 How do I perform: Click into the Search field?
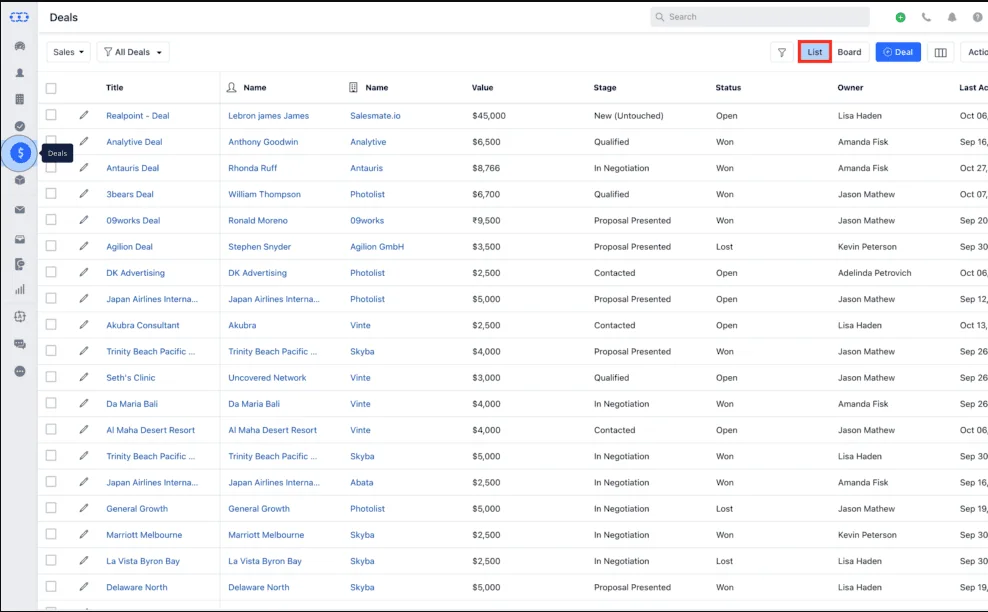click(x=760, y=17)
